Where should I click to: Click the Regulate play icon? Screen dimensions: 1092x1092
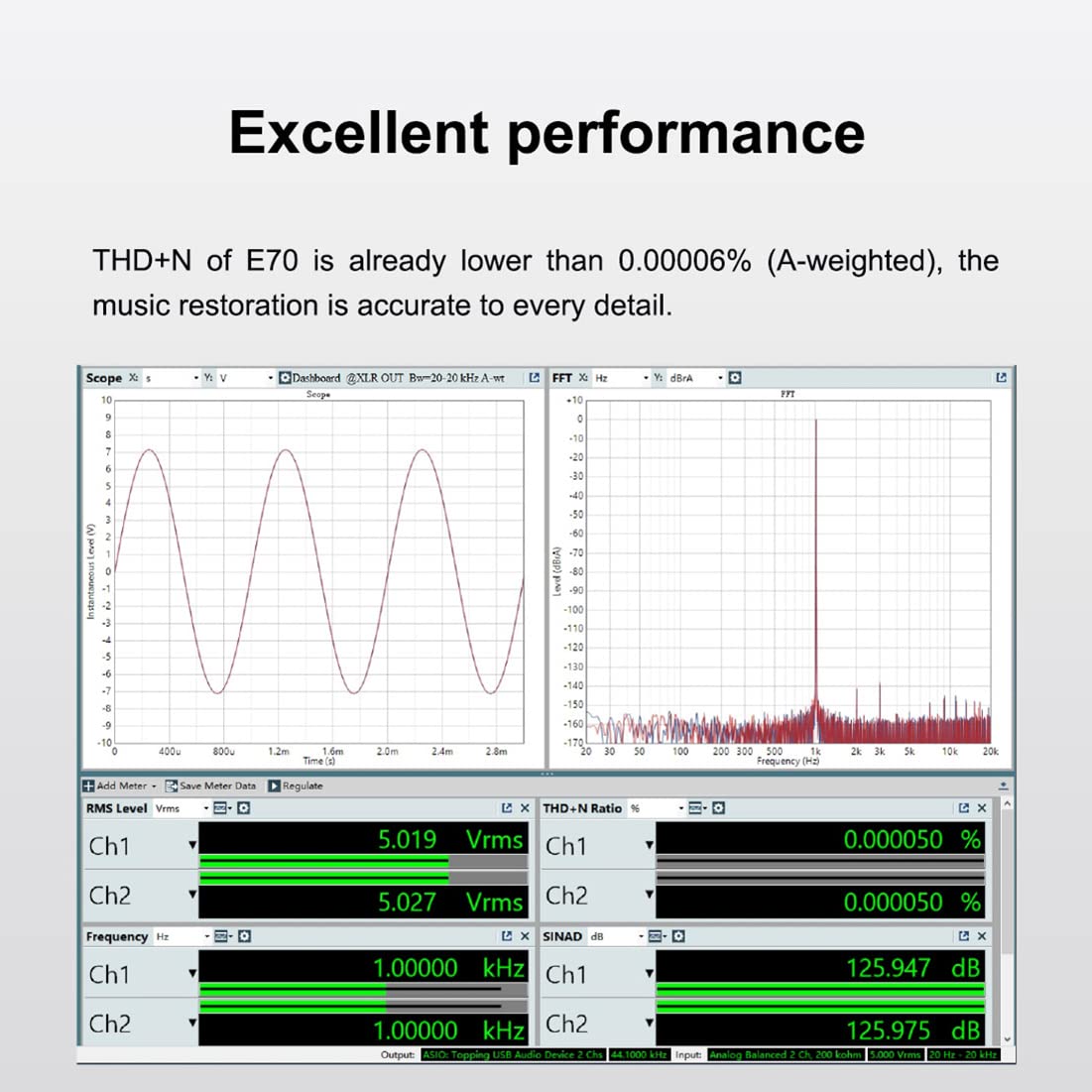pyautogui.click(x=275, y=786)
